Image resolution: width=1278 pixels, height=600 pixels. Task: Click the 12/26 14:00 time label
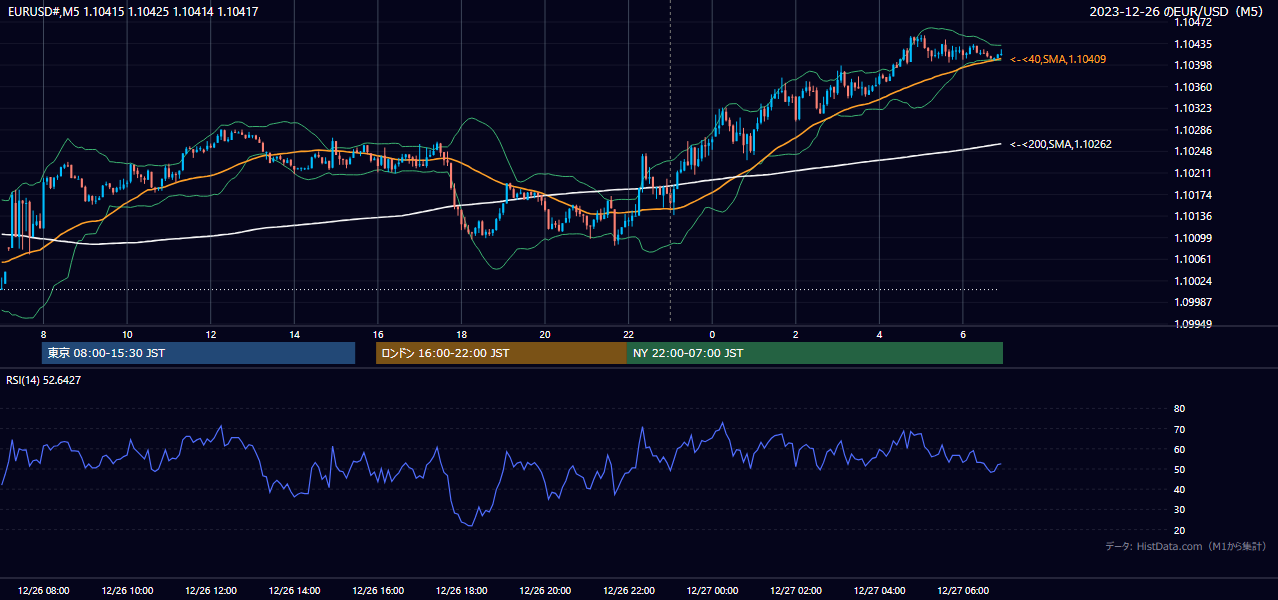coord(295,591)
